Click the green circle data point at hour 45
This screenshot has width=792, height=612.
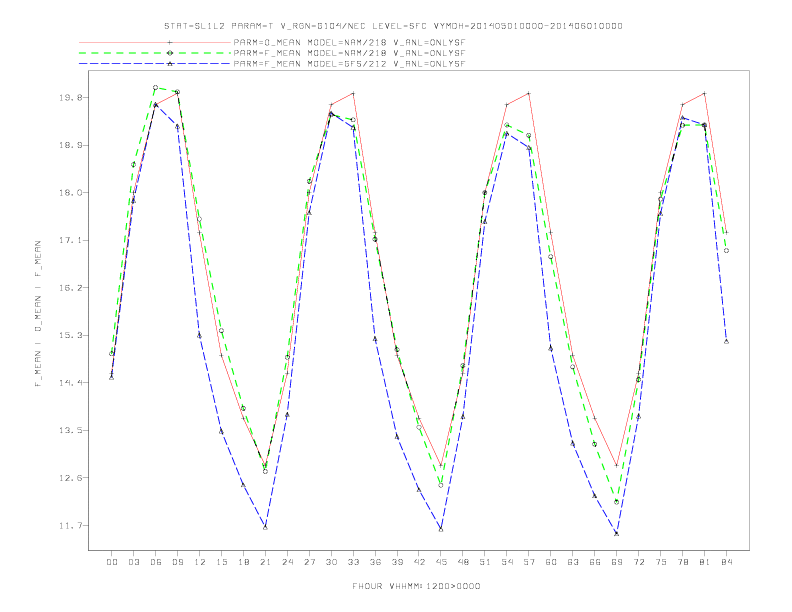[x=441, y=485]
